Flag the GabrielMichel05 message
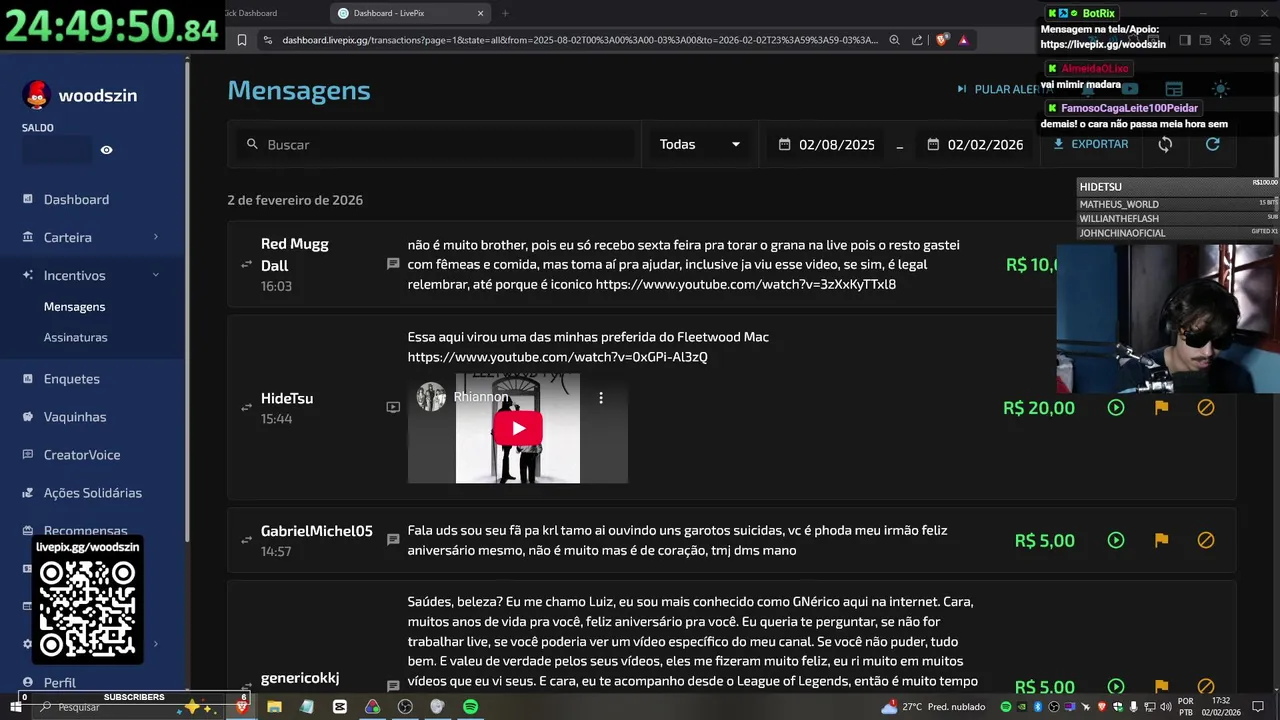 click(1161, 540)
